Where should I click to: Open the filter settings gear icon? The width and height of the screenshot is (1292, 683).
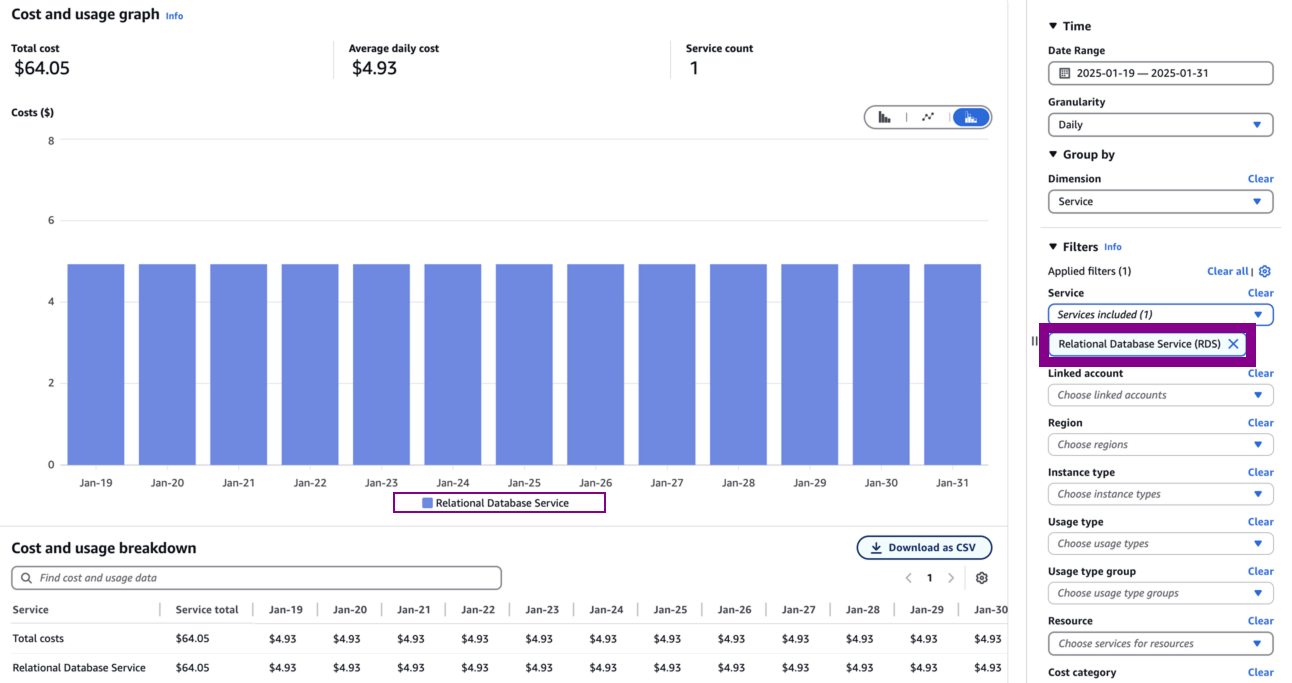click(1264, 271)
